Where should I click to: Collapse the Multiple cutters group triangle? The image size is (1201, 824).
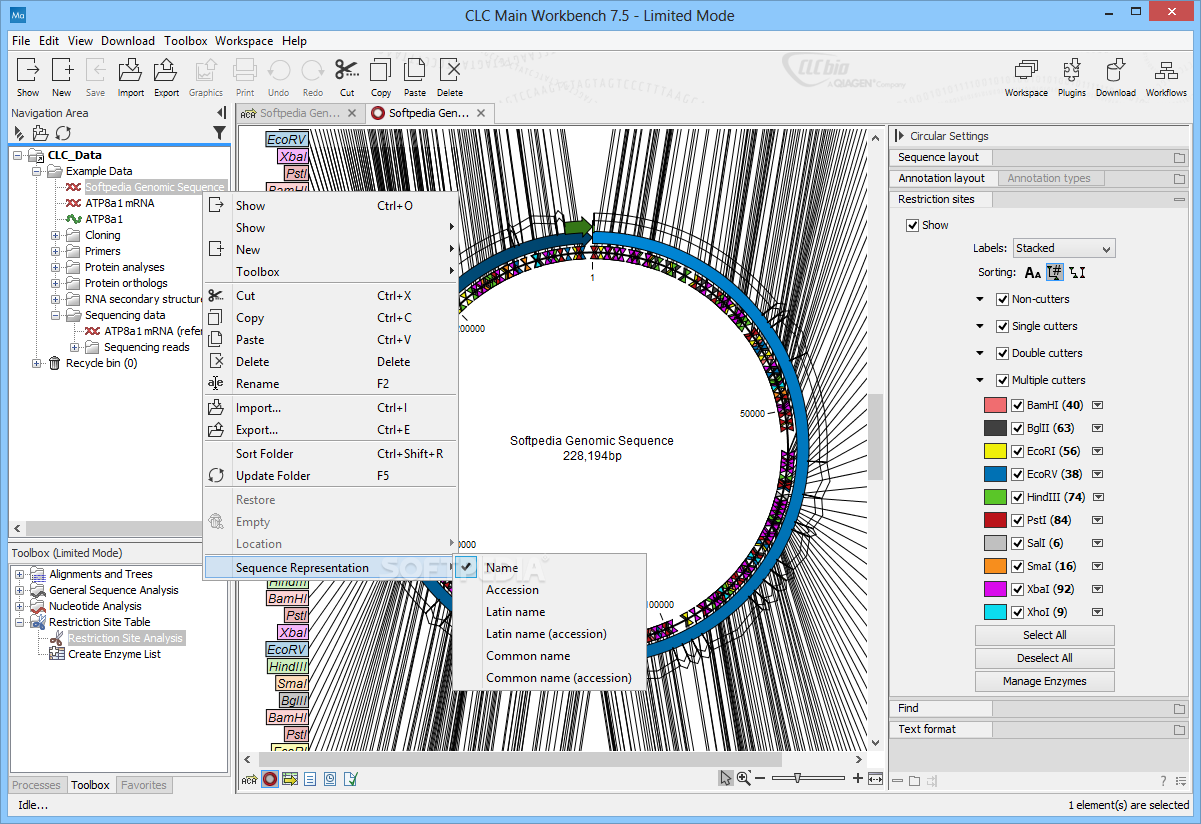tap(980, 380)
